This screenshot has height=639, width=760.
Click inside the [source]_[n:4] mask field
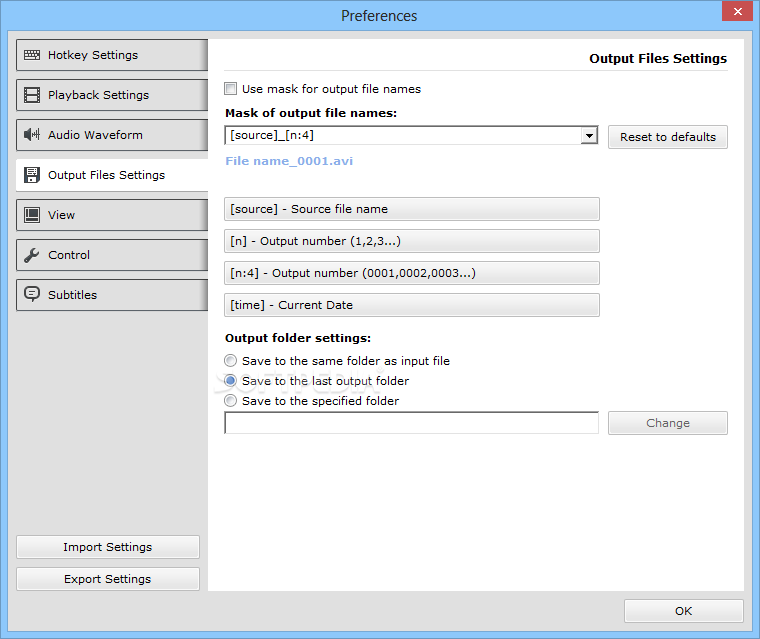[403, 135]
